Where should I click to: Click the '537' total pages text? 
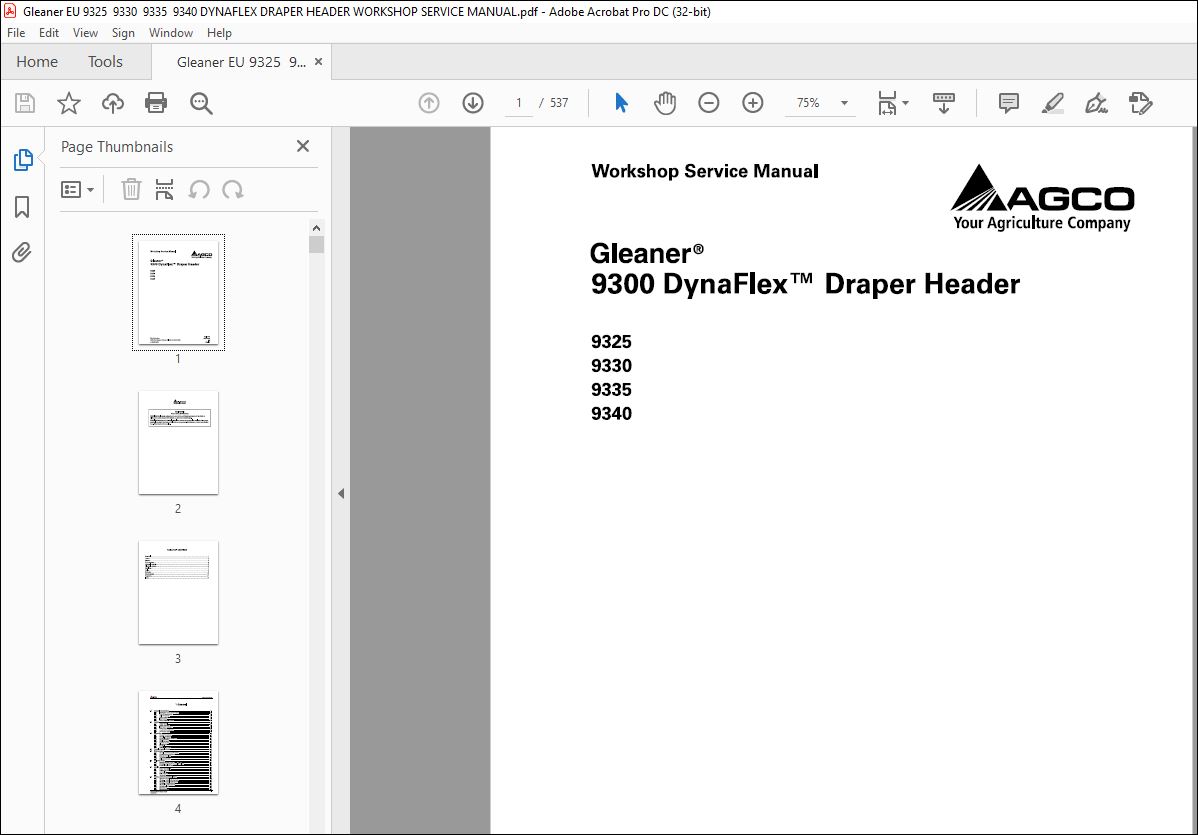pyautogui.click(x=559, y=102)
